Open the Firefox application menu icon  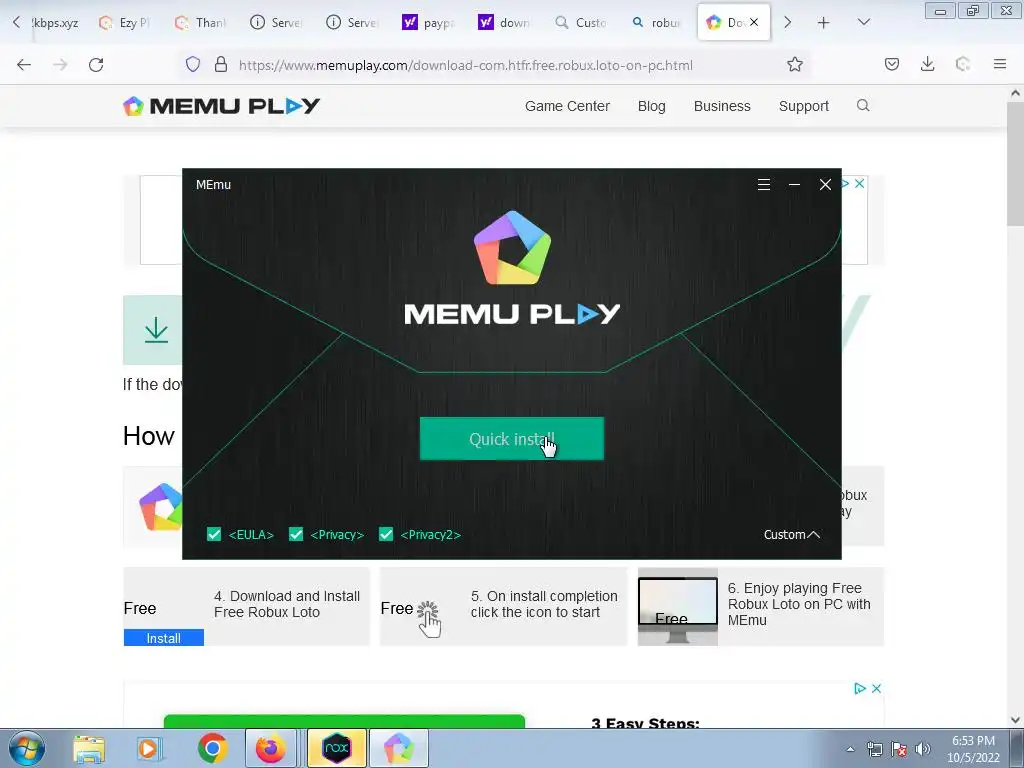click(999, 64)
